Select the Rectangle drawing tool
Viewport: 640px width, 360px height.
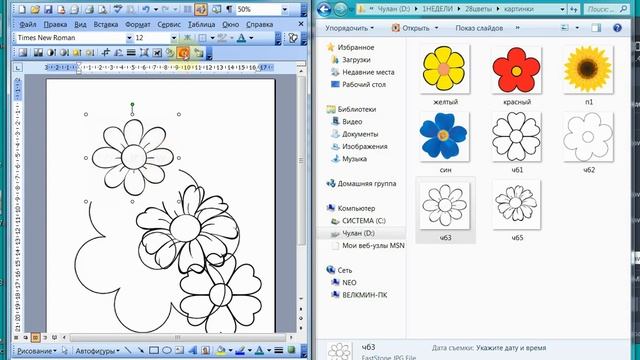153,350
